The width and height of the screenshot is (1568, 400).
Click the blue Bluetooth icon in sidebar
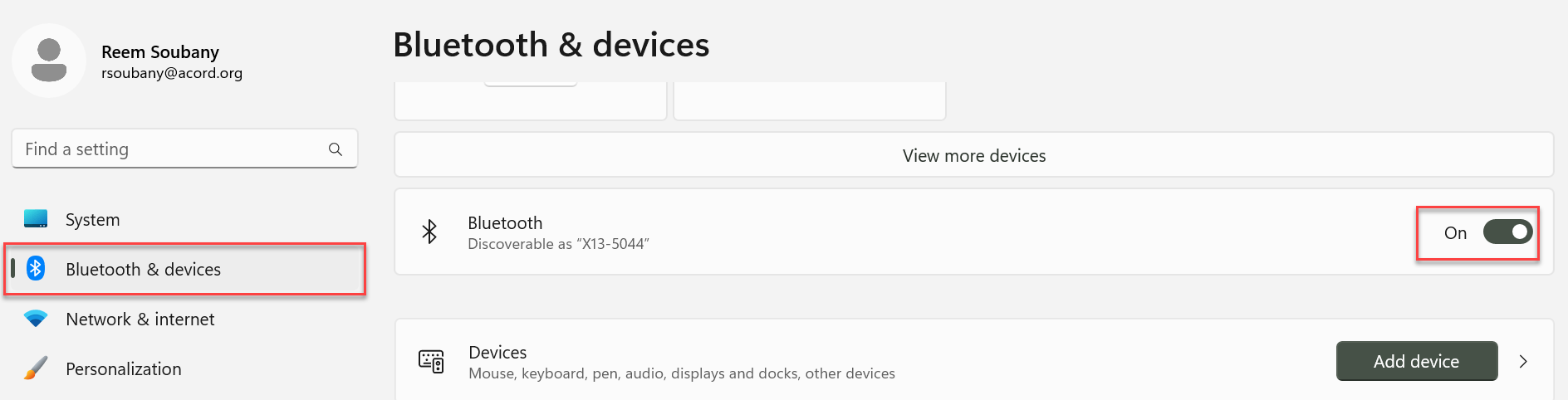(x=36, y=268)
